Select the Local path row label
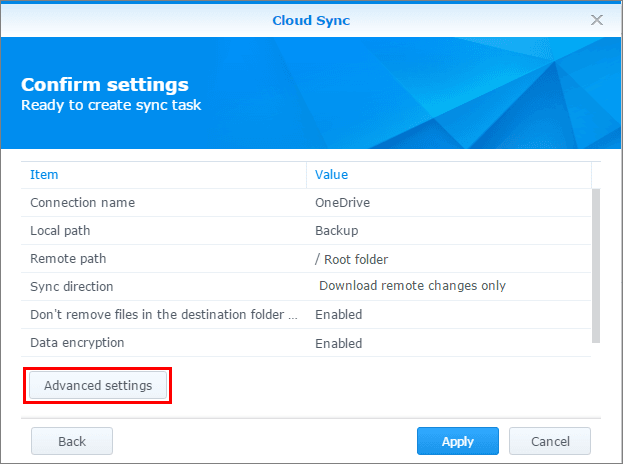This screenshot has width=623, height=464. click(x=61, y=231)
